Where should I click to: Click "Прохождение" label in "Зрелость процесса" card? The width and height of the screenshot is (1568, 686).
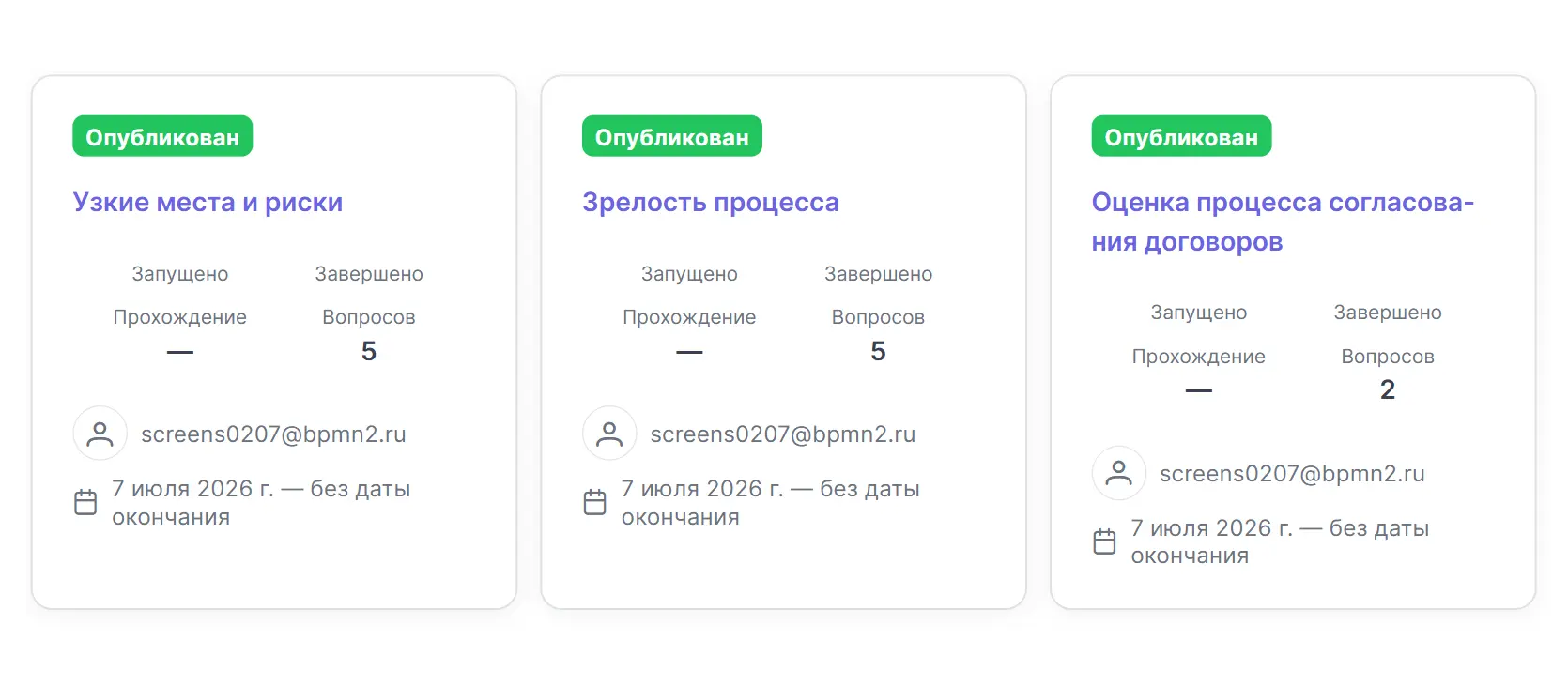pos(689,317)
